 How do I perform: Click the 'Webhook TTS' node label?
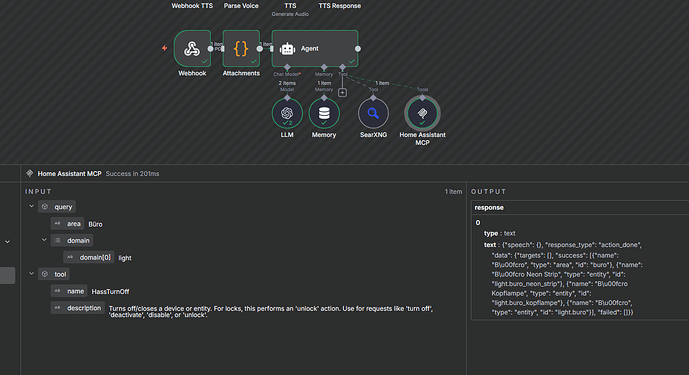click(x=192, y=6)
